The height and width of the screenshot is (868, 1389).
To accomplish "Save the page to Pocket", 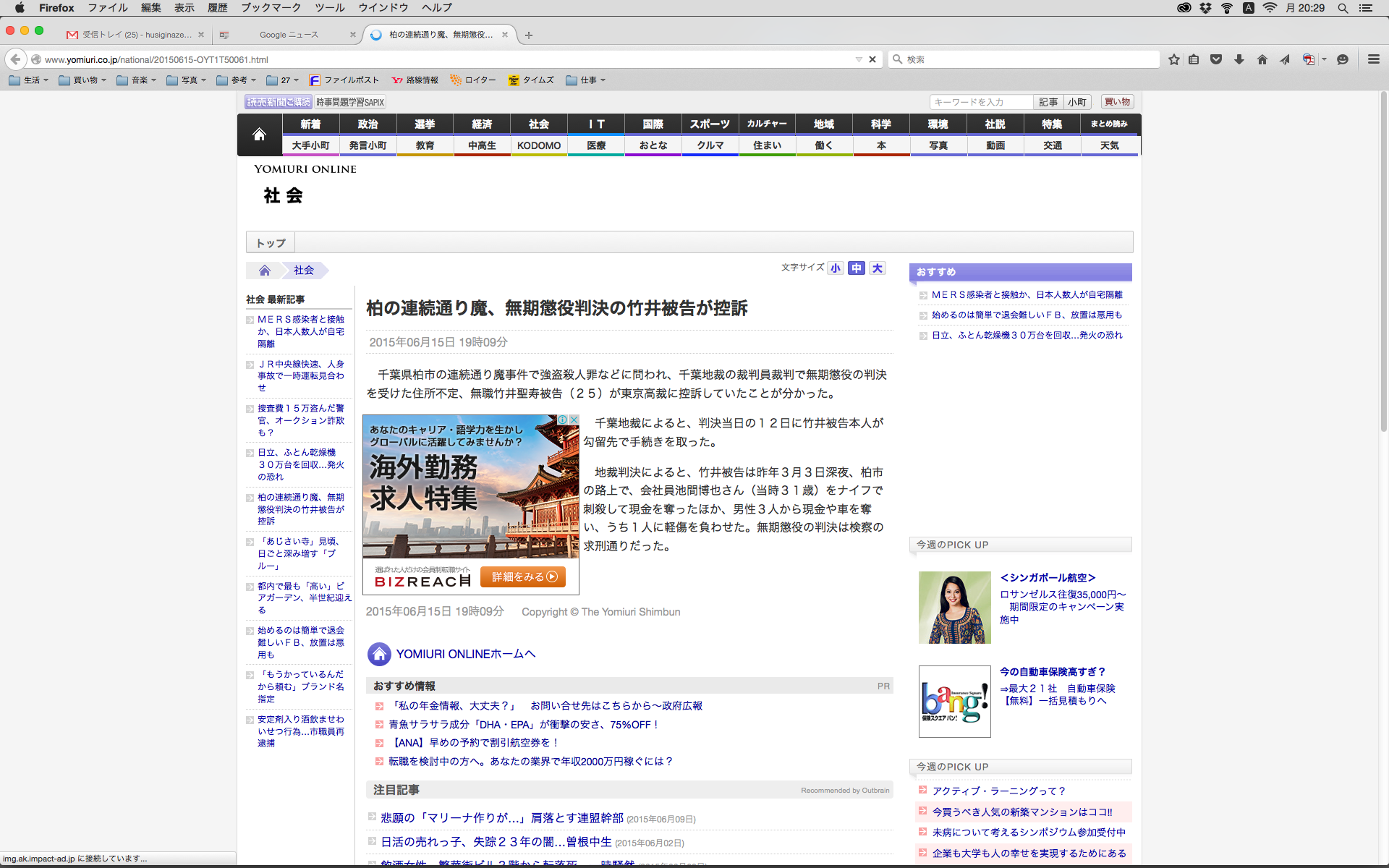I will pos(1216,59).
